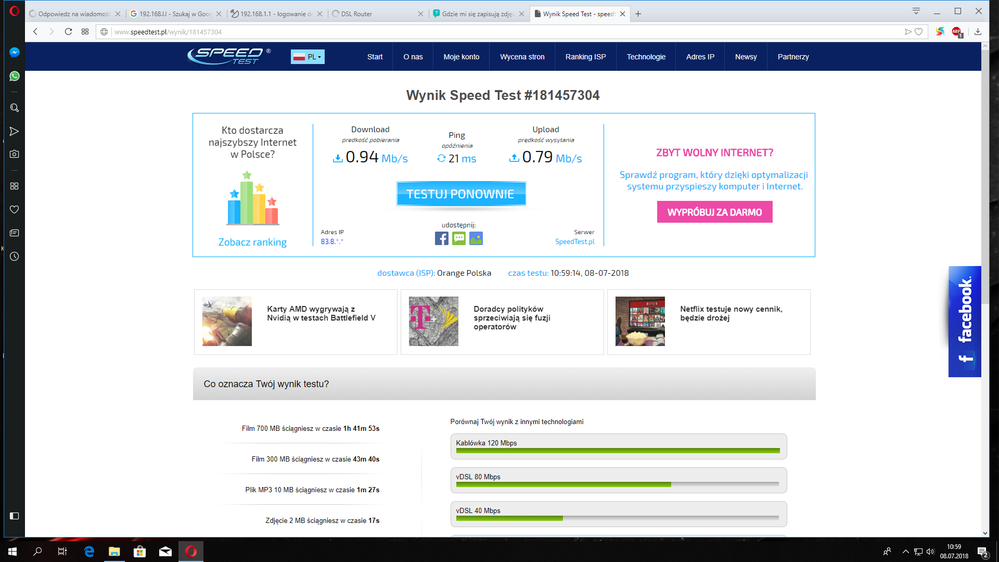Share the result on Facebook

[x=441, y=238]
